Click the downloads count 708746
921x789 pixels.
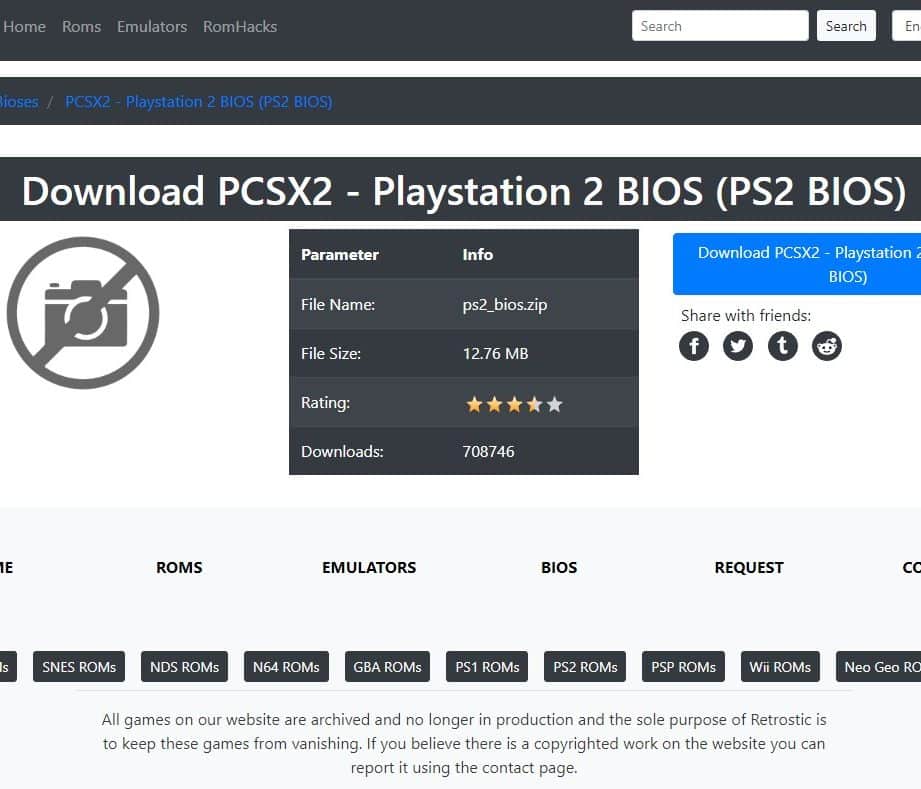coord(488,451)
